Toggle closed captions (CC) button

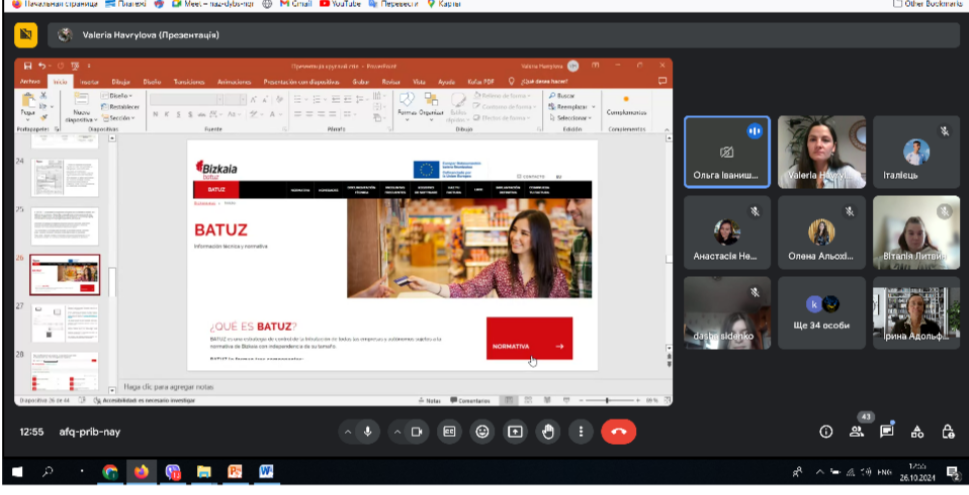tap(449, 432)
